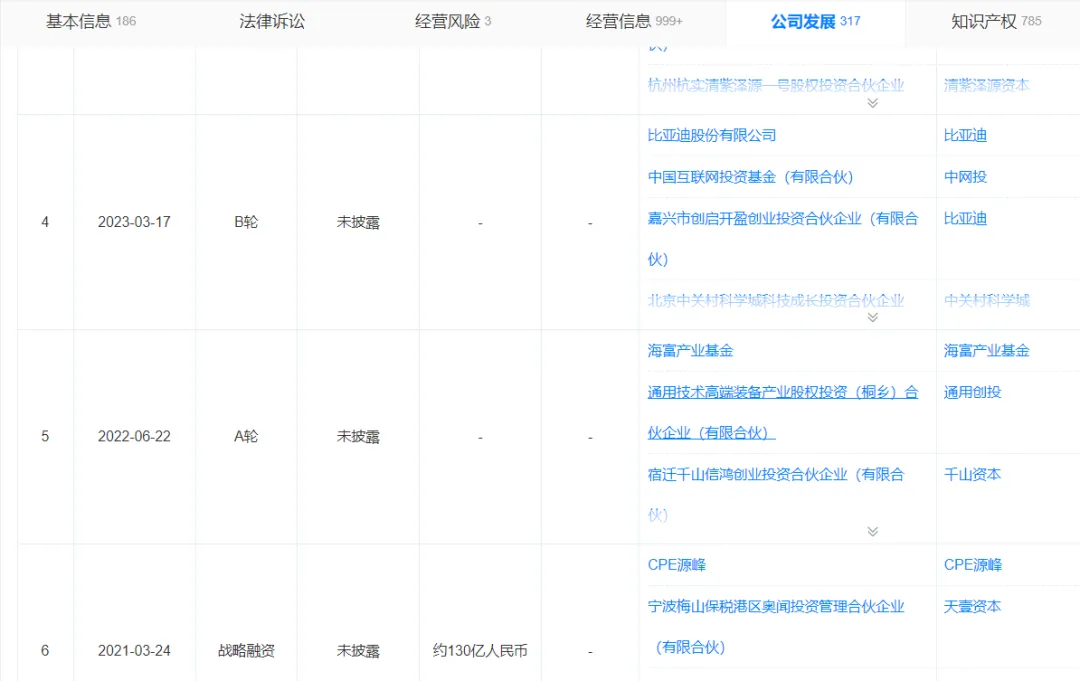This screenshot has width=1080, height=681.
Task: Open 北京中关村科学城科技成长投资合伙企业 link
Action: (776, 300)
